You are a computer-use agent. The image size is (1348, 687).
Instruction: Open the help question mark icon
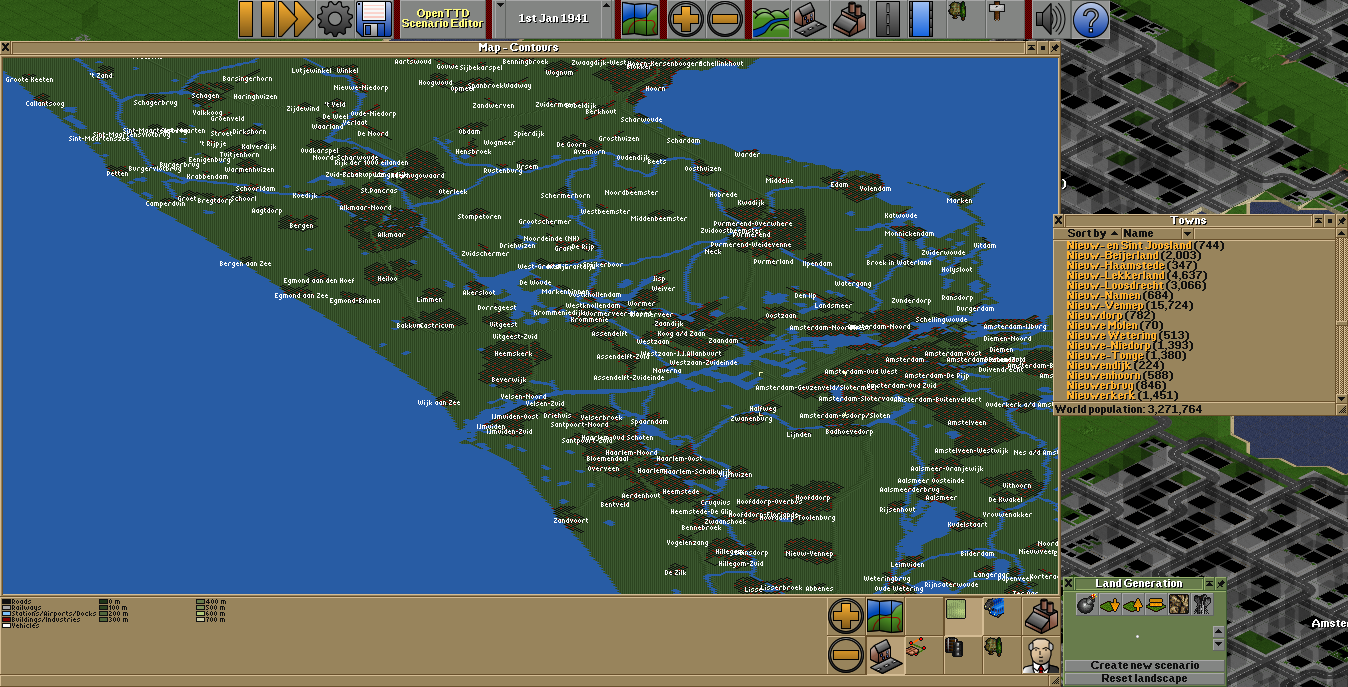coord(1089,19)
